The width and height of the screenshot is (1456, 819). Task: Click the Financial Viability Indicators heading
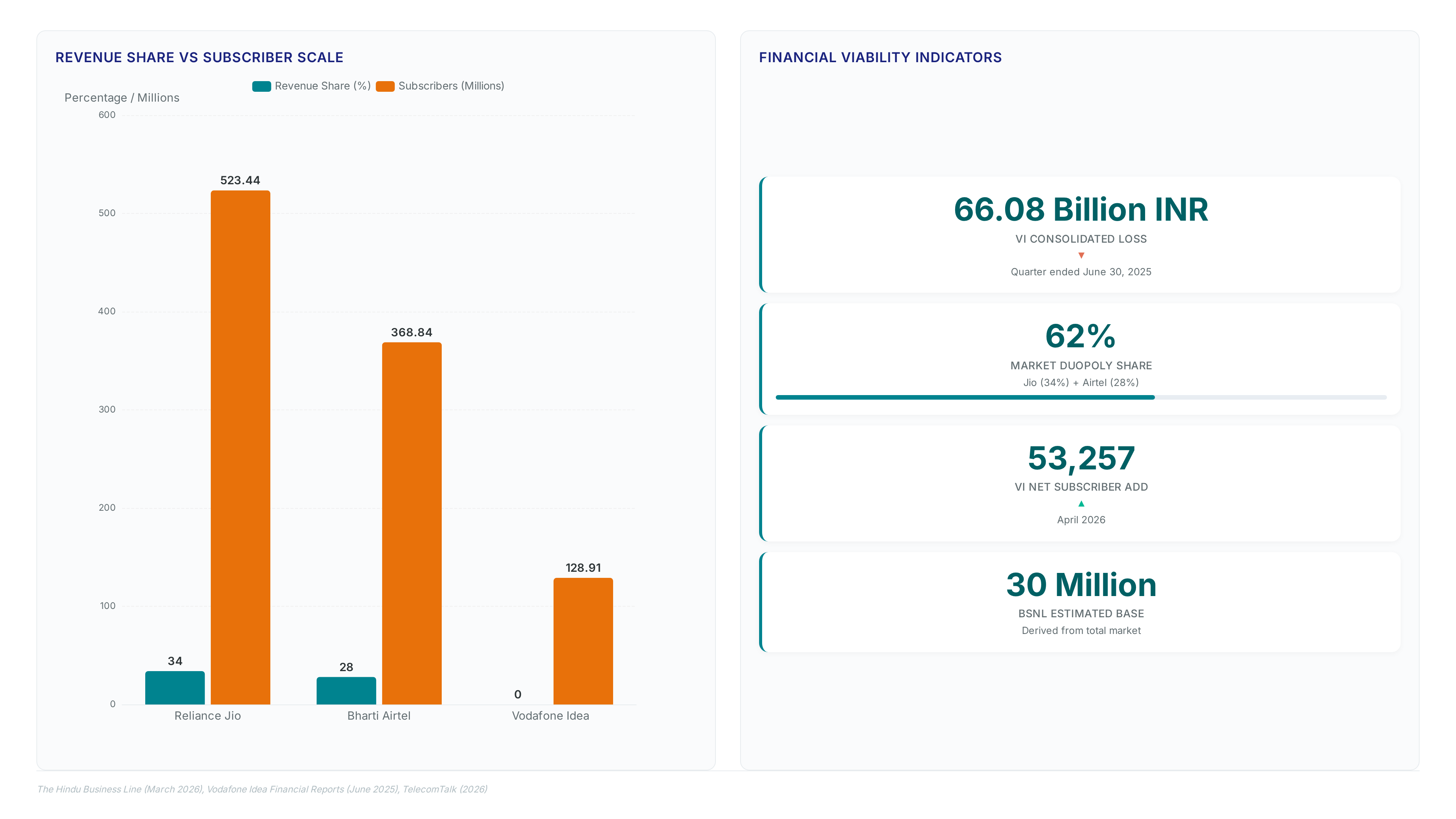pos(880,58)
